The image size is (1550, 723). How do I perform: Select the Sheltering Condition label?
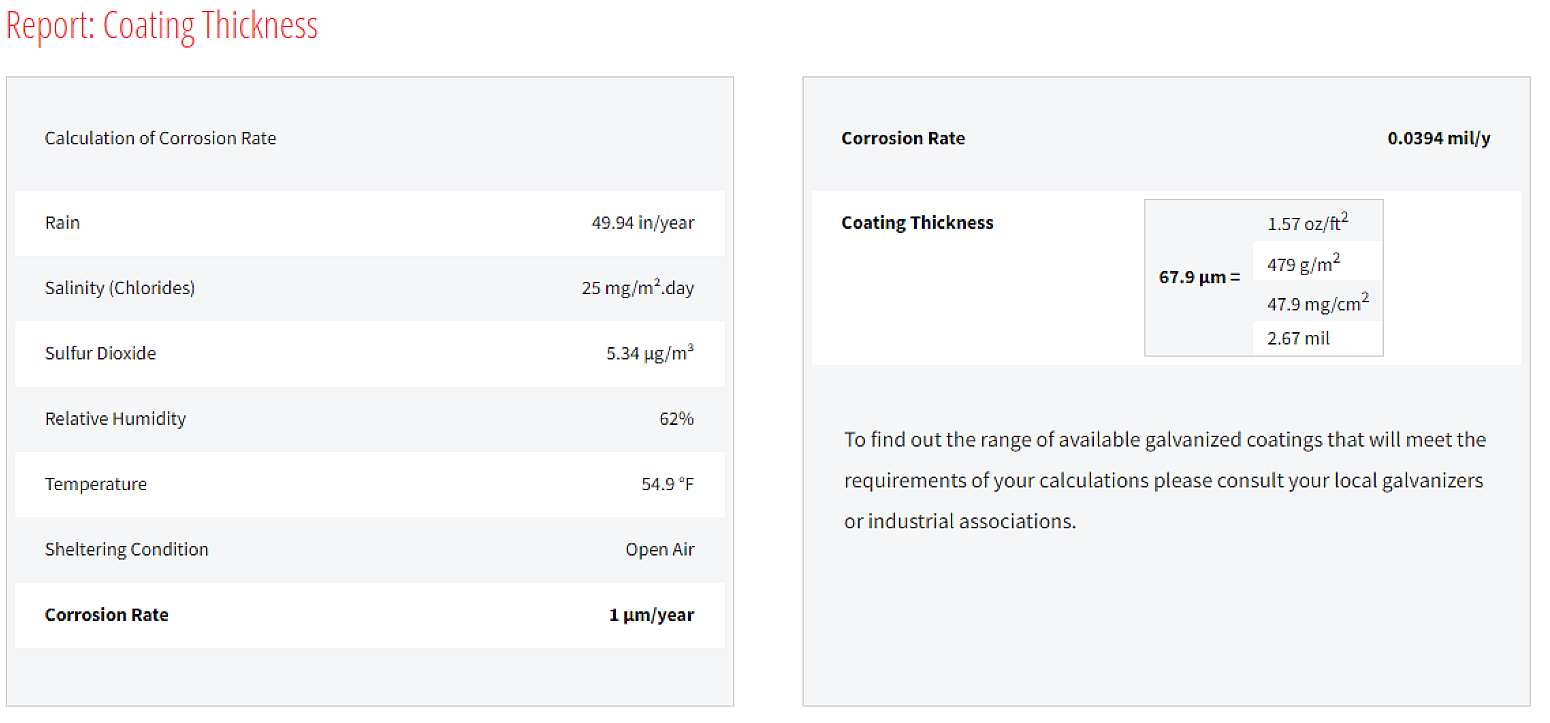tap(126, 549)
